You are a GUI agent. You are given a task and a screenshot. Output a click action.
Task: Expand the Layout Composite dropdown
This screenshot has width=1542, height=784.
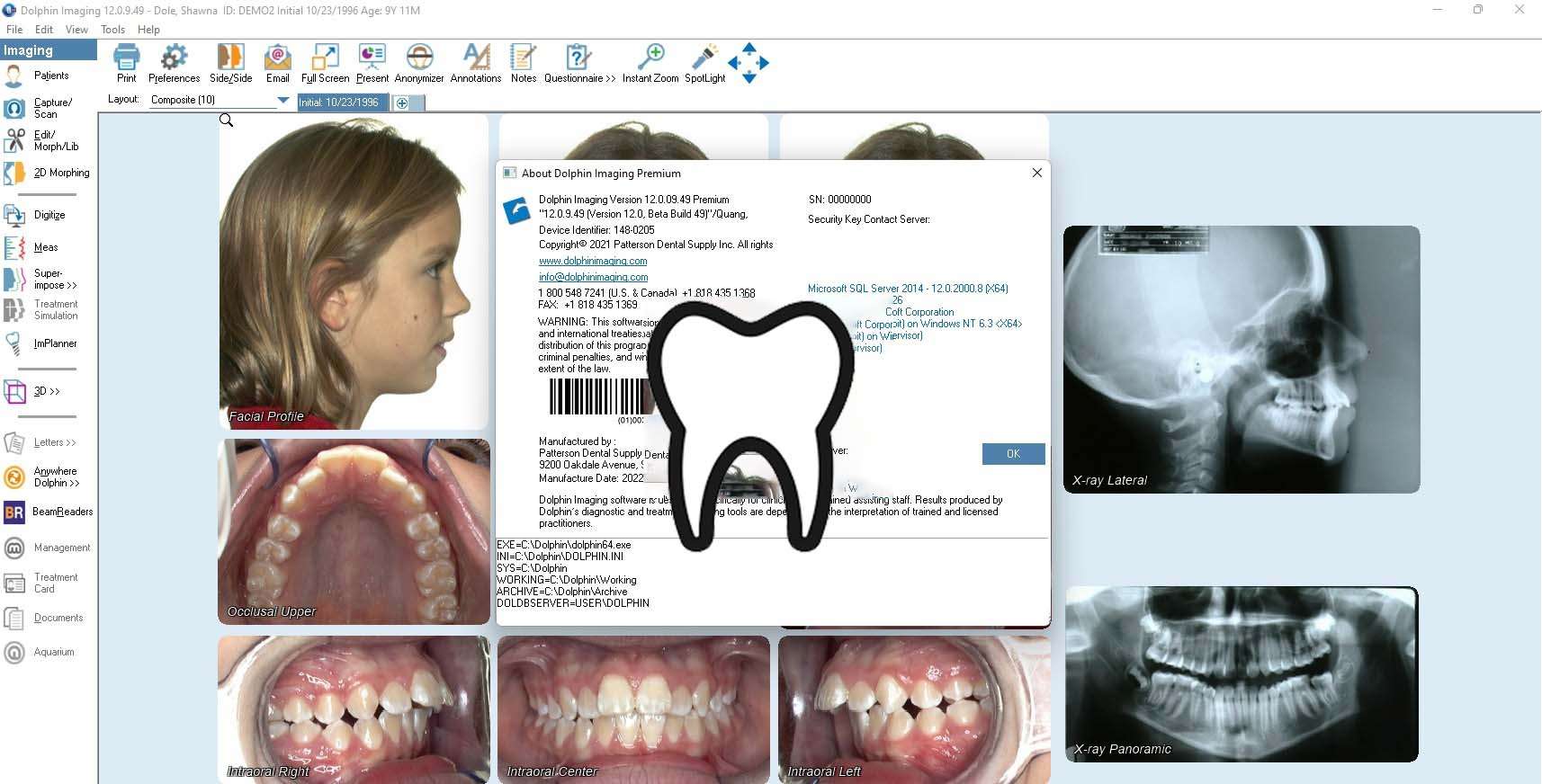click(282, 101)
